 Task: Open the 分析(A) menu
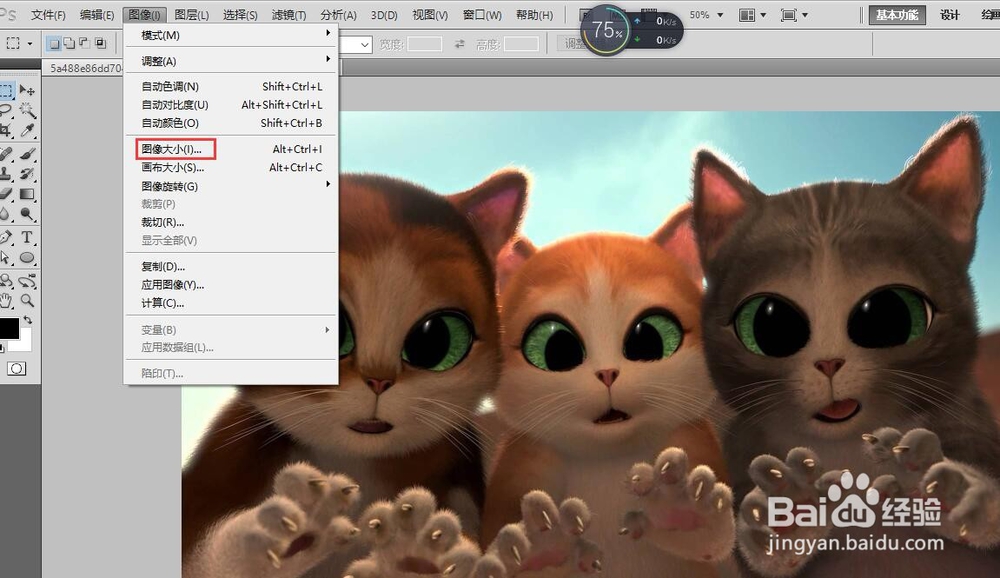(x=338, y=15)
